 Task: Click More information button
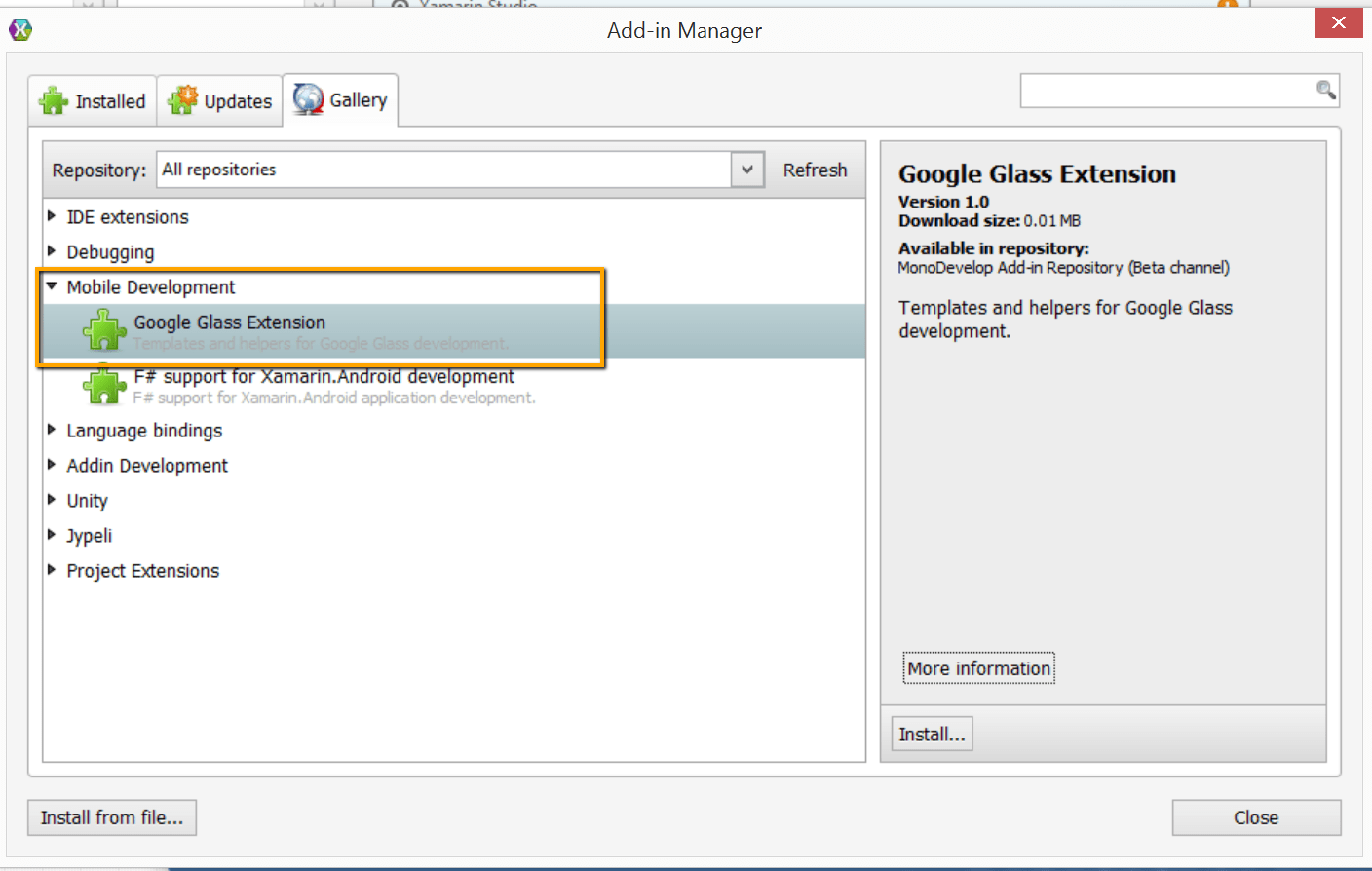point(979,668)
